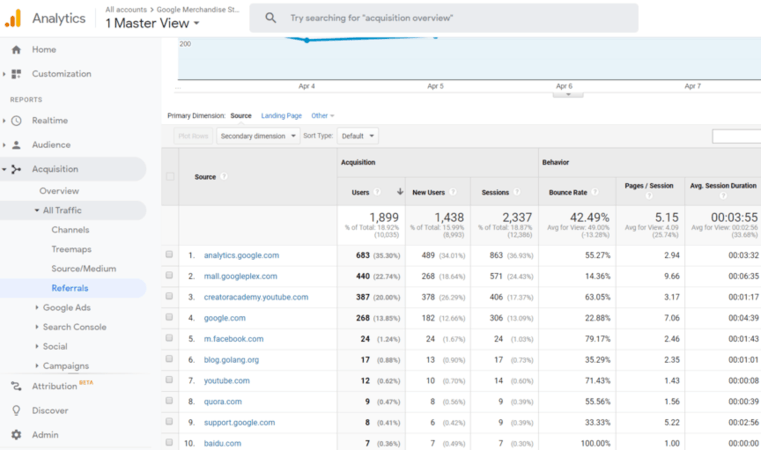Click help icon next to Sessions
Image resolution: width=761 pixels, height=450 pixels.
pos(517,192)
